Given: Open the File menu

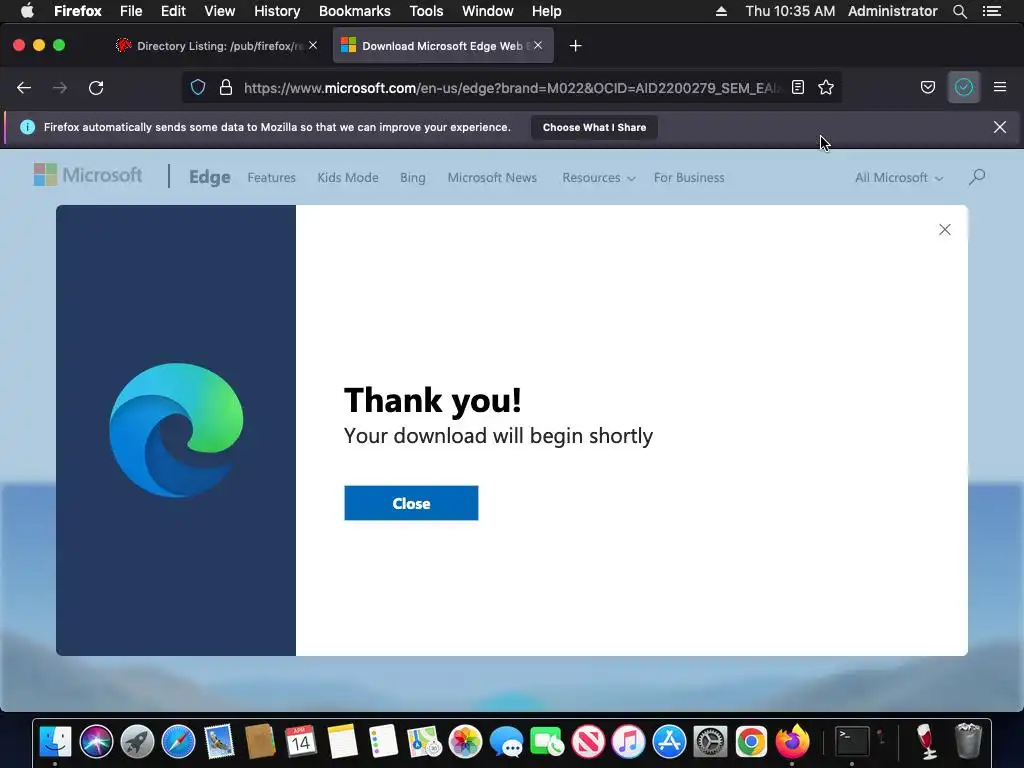Looking at the screenshot, I should pos(131,11).
